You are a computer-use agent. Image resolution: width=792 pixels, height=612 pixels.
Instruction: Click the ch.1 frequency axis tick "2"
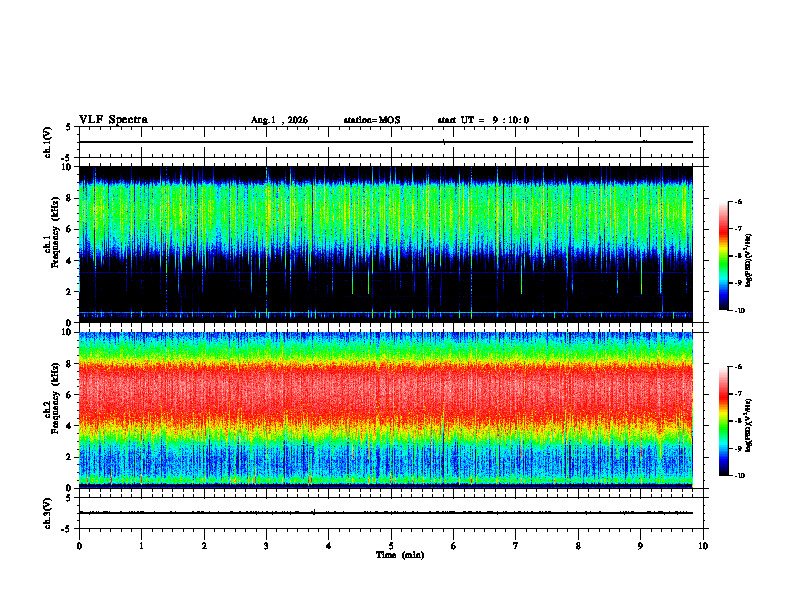pyautogui.click(x=69, y=292)
